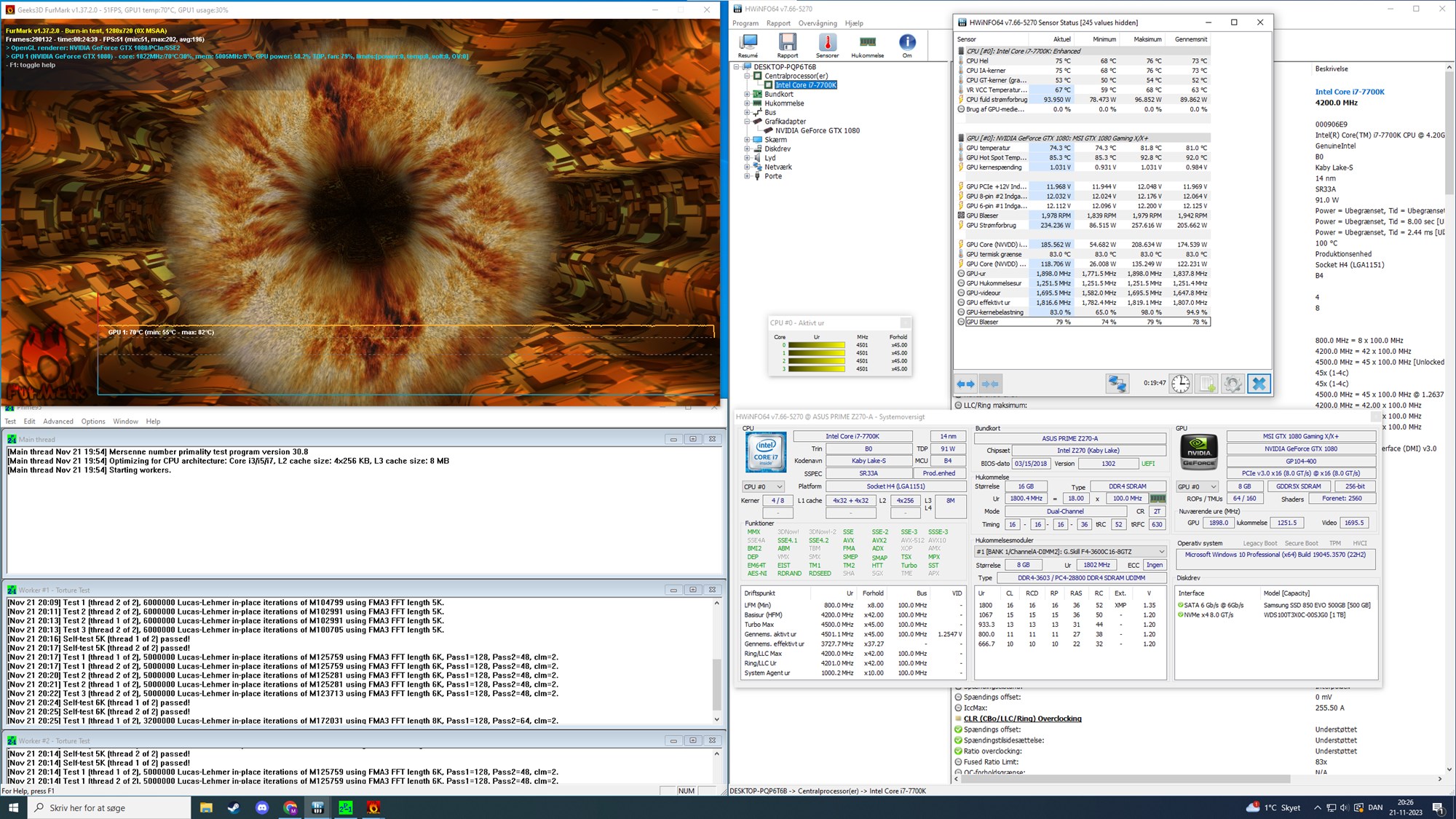
Task: Open the notification center icon
Action: (x=1438, y=807)
